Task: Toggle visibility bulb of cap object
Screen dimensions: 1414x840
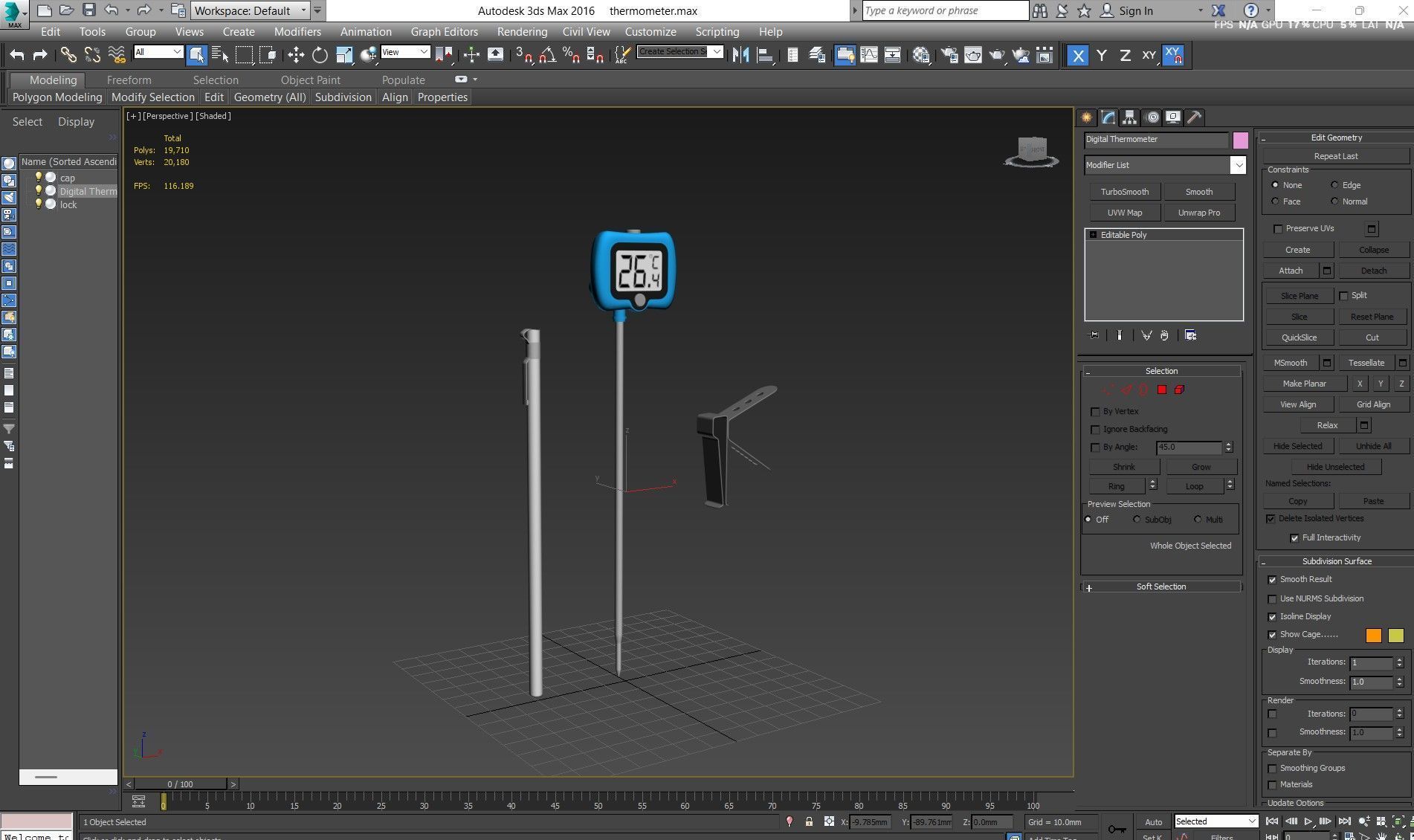Action: click(38, 177)
